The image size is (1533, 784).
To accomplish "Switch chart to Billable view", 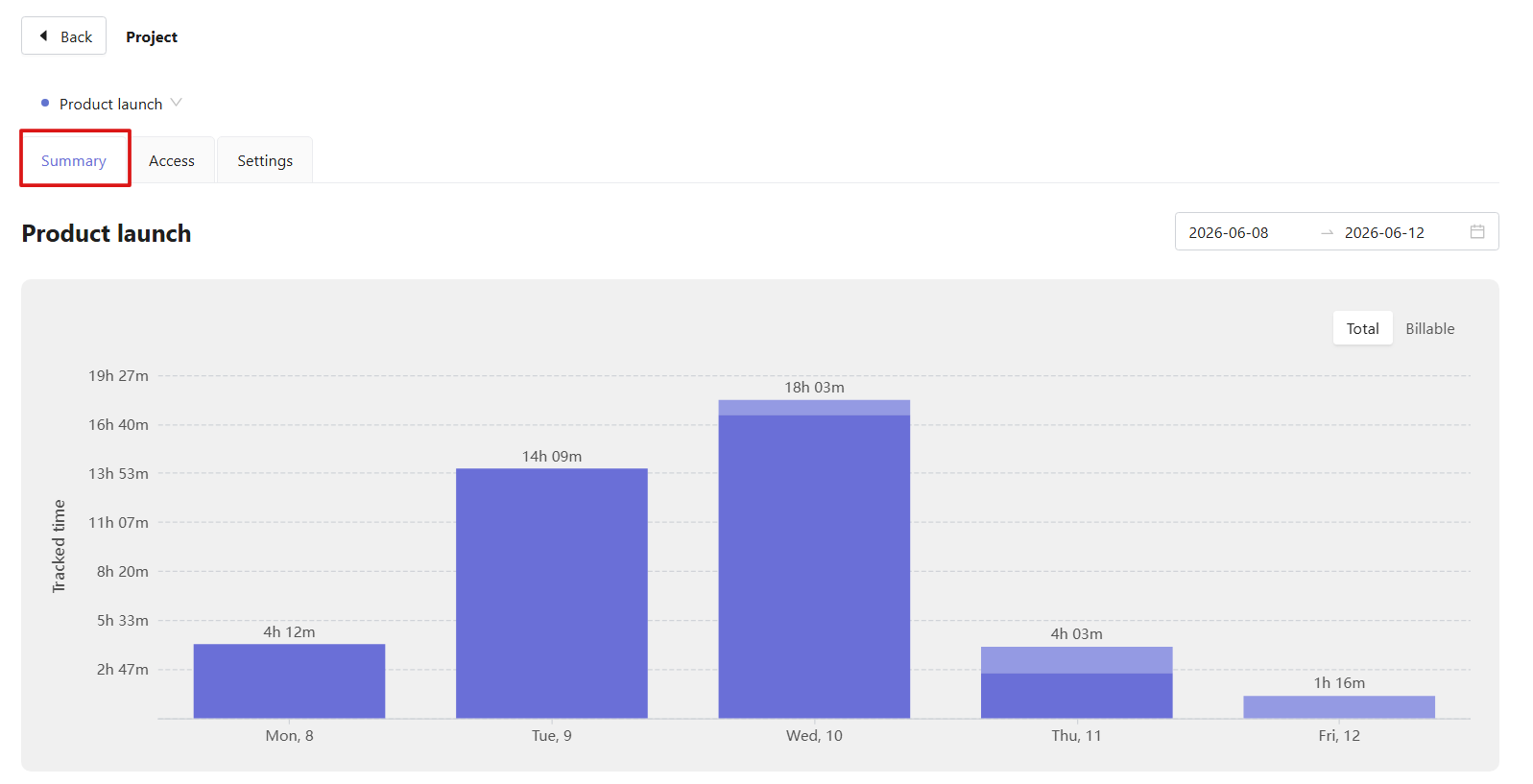I will pyautogui.click(x=1429, y=328).
